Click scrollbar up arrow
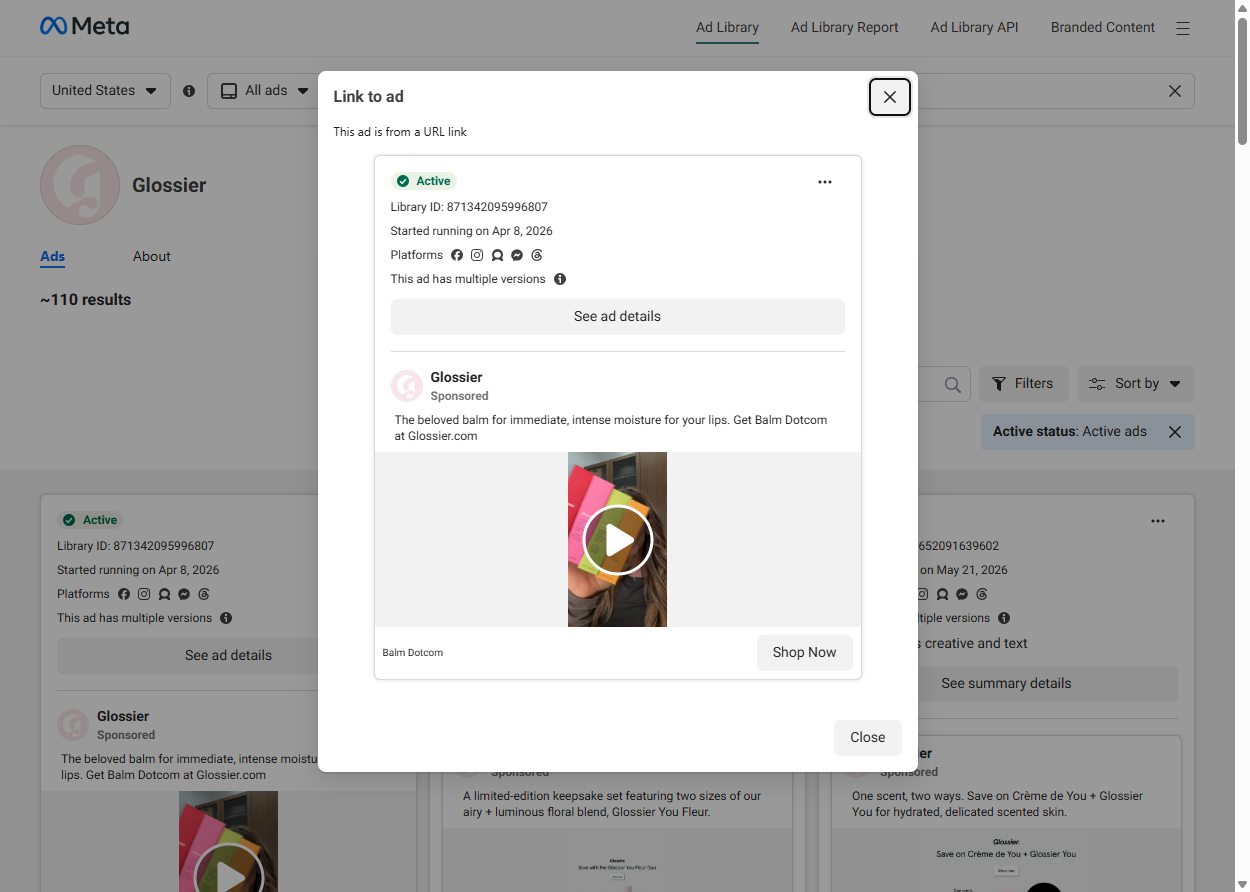The image size is (1250, 892). tap(1242, 7)
